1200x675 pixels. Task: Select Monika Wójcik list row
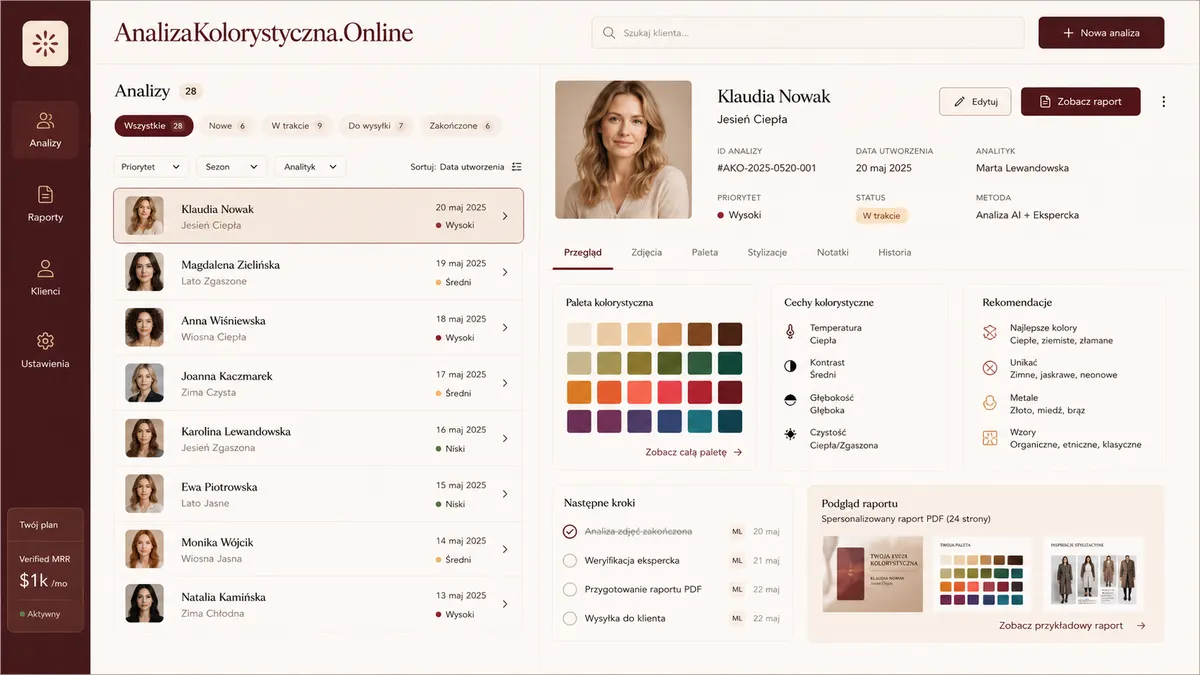click(318, 550)
